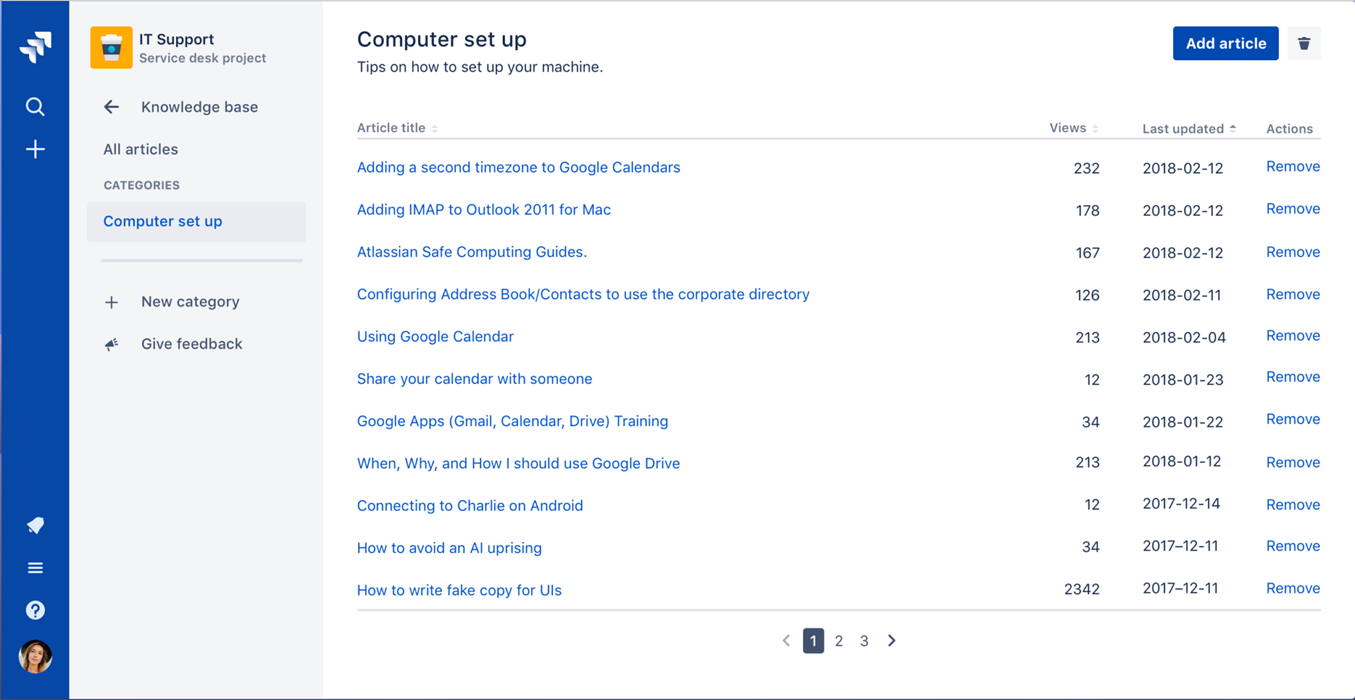Delete this category using the trash icon
1355x700 pixels.
pyautogui.click(x=1304, y=43)
